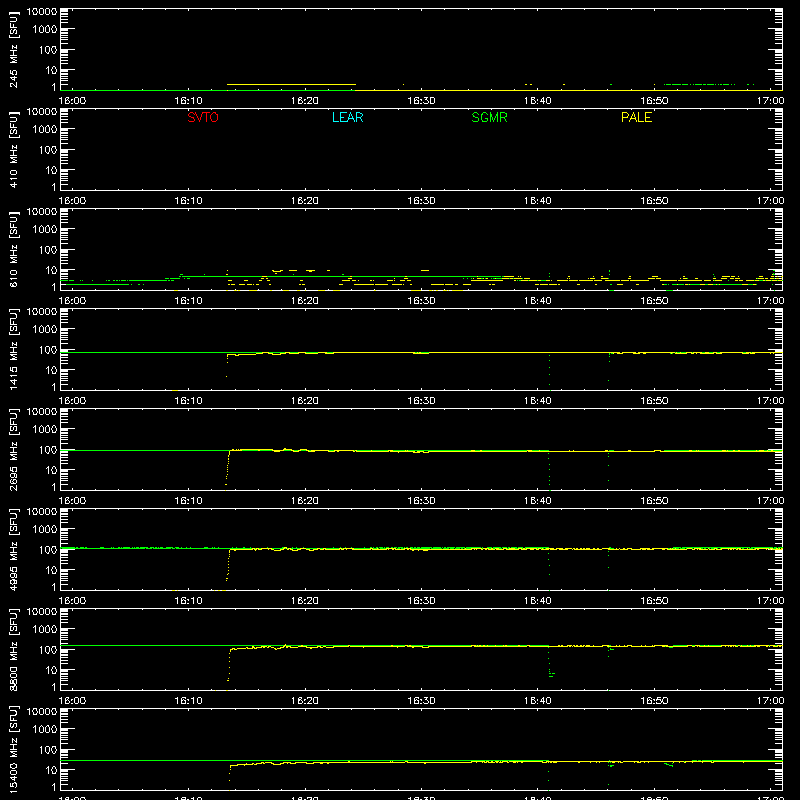Screen dimensions: 800x800
Task: Select the 2695 MHz [SFU] axis title
Action: [14, 450]
